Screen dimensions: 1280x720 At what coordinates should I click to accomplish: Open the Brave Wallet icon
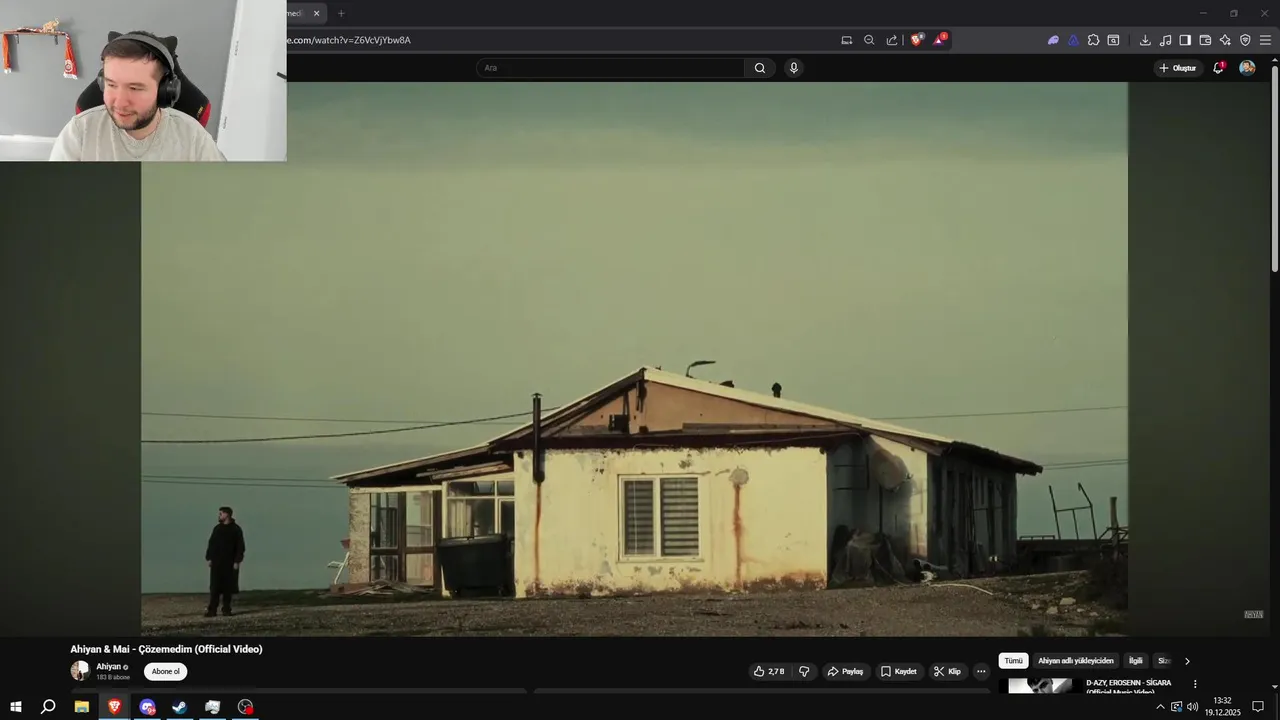pos(1205,40)
